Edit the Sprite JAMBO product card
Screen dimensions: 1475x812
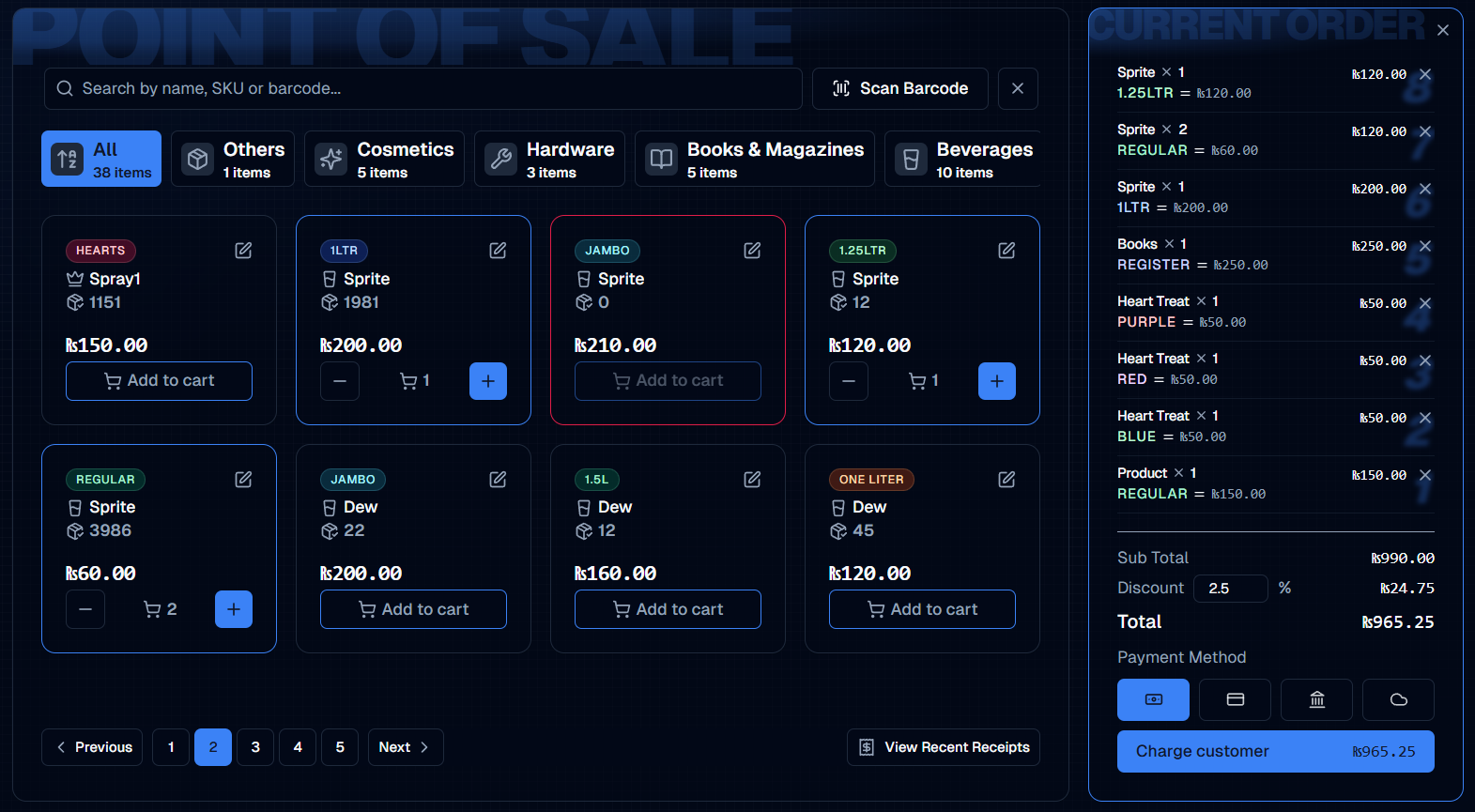pos(752,251)
